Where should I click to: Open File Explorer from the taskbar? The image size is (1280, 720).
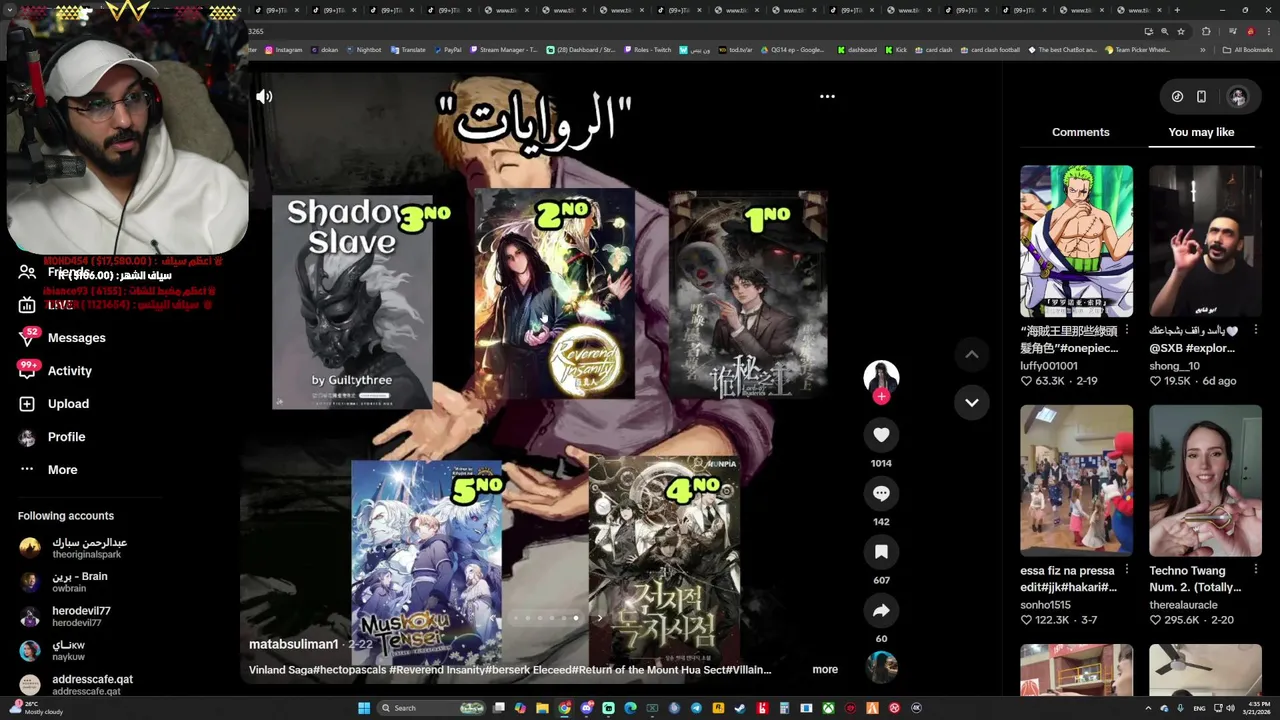542,708
